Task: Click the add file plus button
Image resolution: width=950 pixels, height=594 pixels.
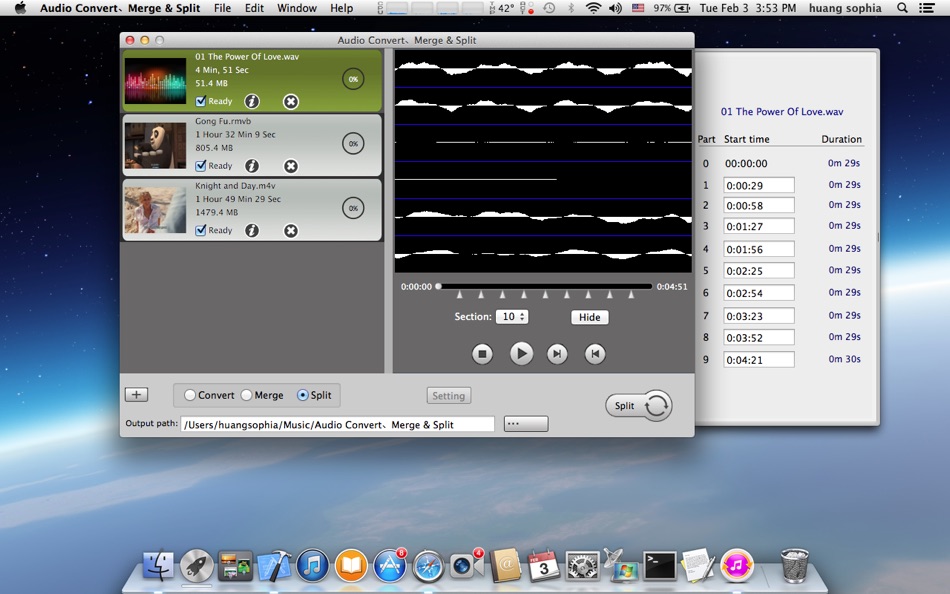Action: click(x=136, y=395)
